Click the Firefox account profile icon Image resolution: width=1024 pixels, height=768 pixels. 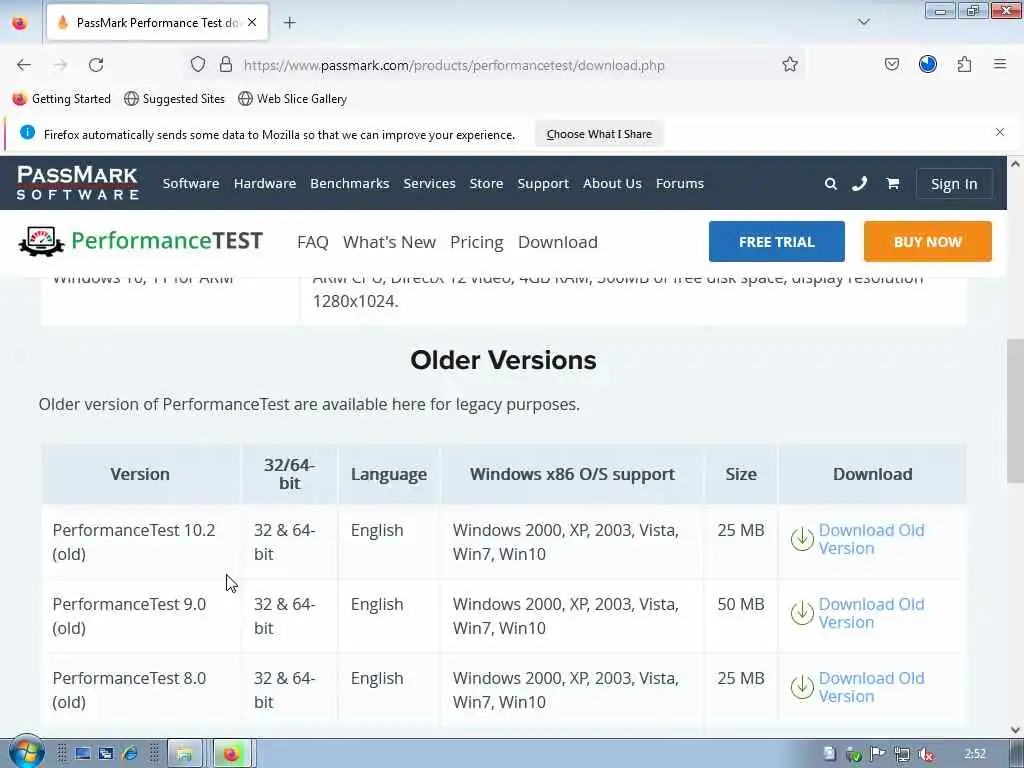tap(928, 64)
